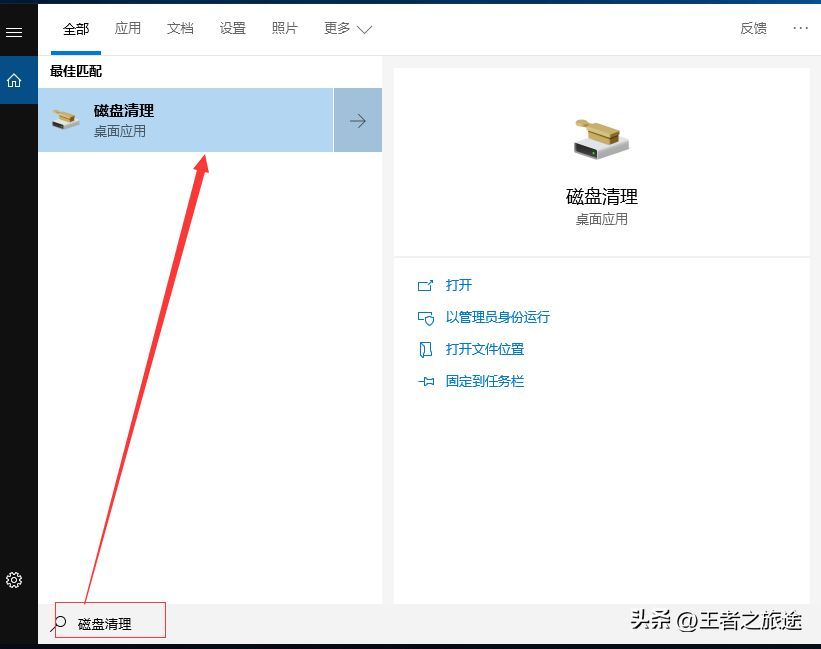Screen dimensions: 821x649
Task: Click the magnifier search icon
Action: click(59, 623)
